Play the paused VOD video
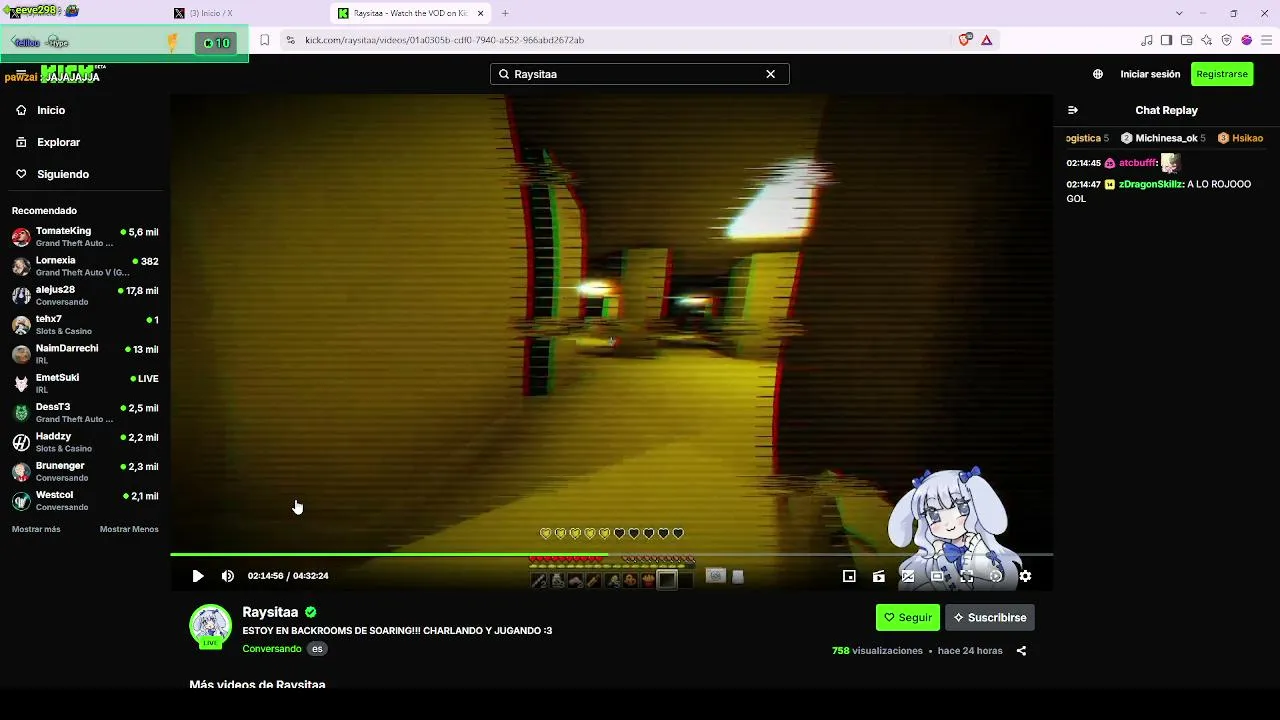1280x720 pixels. [198, 576]
